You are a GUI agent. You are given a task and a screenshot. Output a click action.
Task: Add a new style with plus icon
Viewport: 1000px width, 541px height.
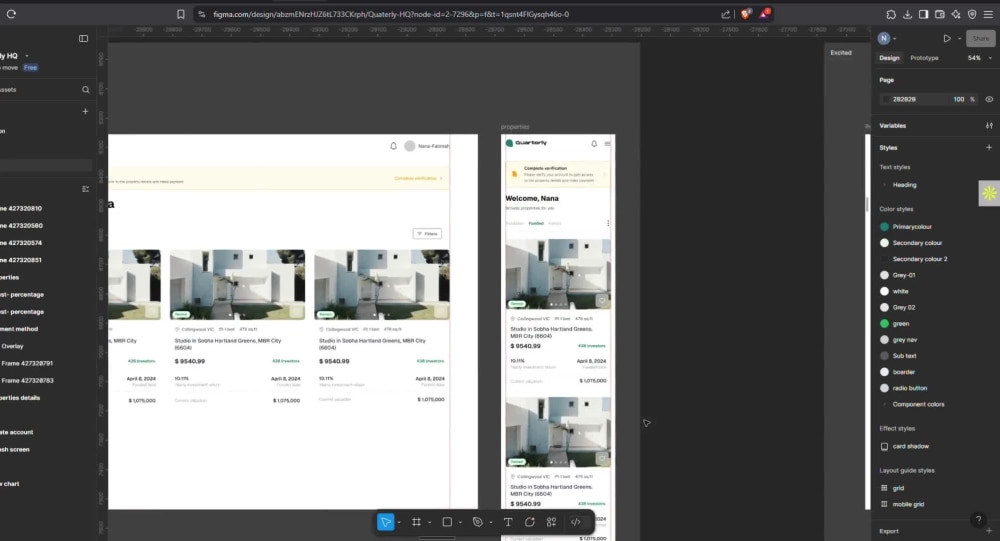989,147
